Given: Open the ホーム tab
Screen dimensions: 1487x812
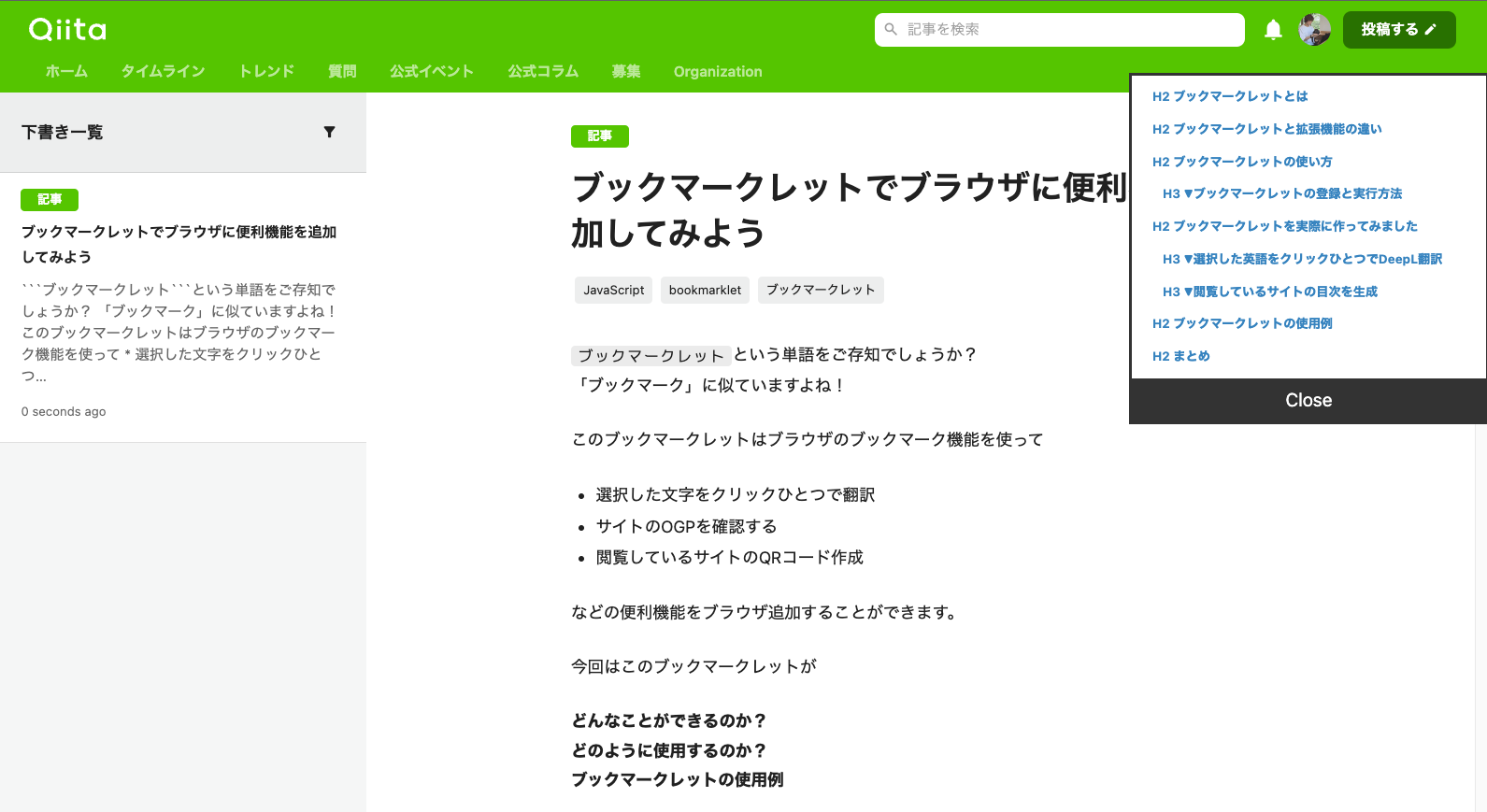Looking at the screenshot, I should [x=66, y=71].
